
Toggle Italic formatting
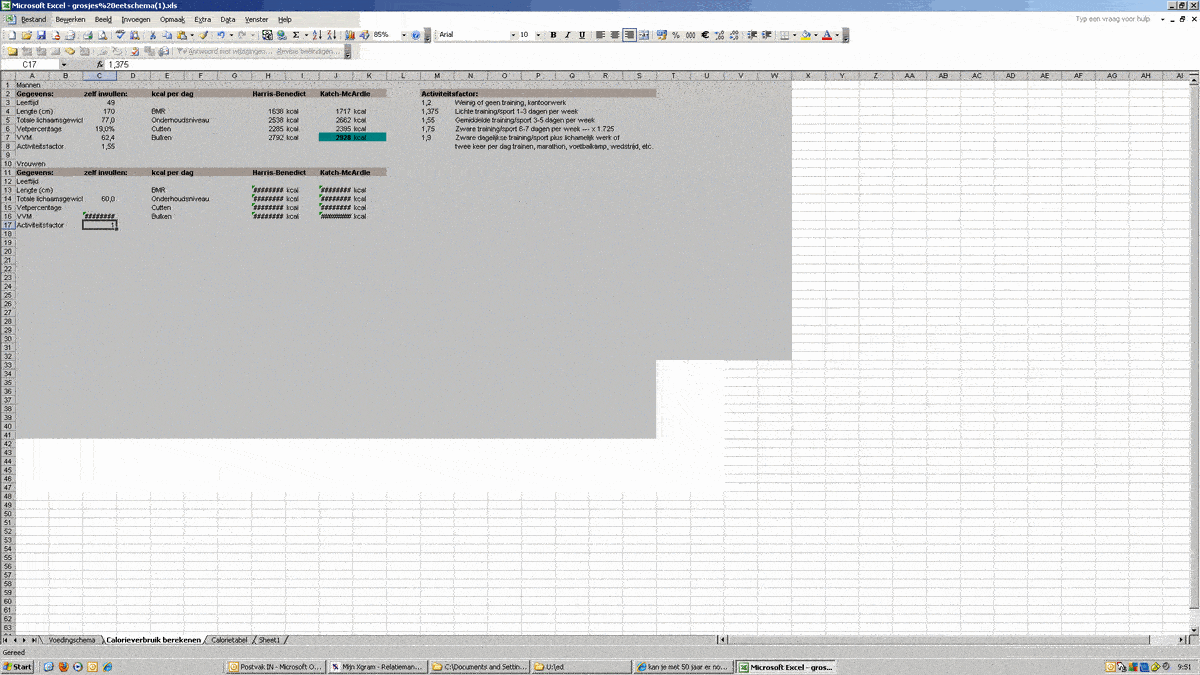(568, 35)
